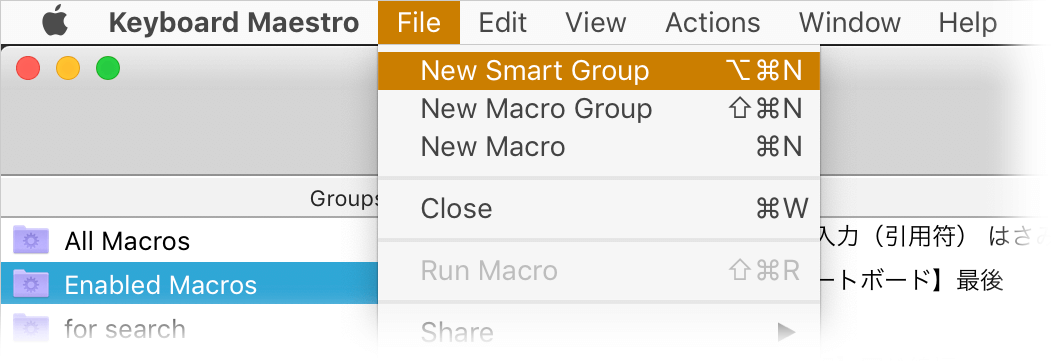
Task: Click the for search folder icon
Action: coord(31,329)
